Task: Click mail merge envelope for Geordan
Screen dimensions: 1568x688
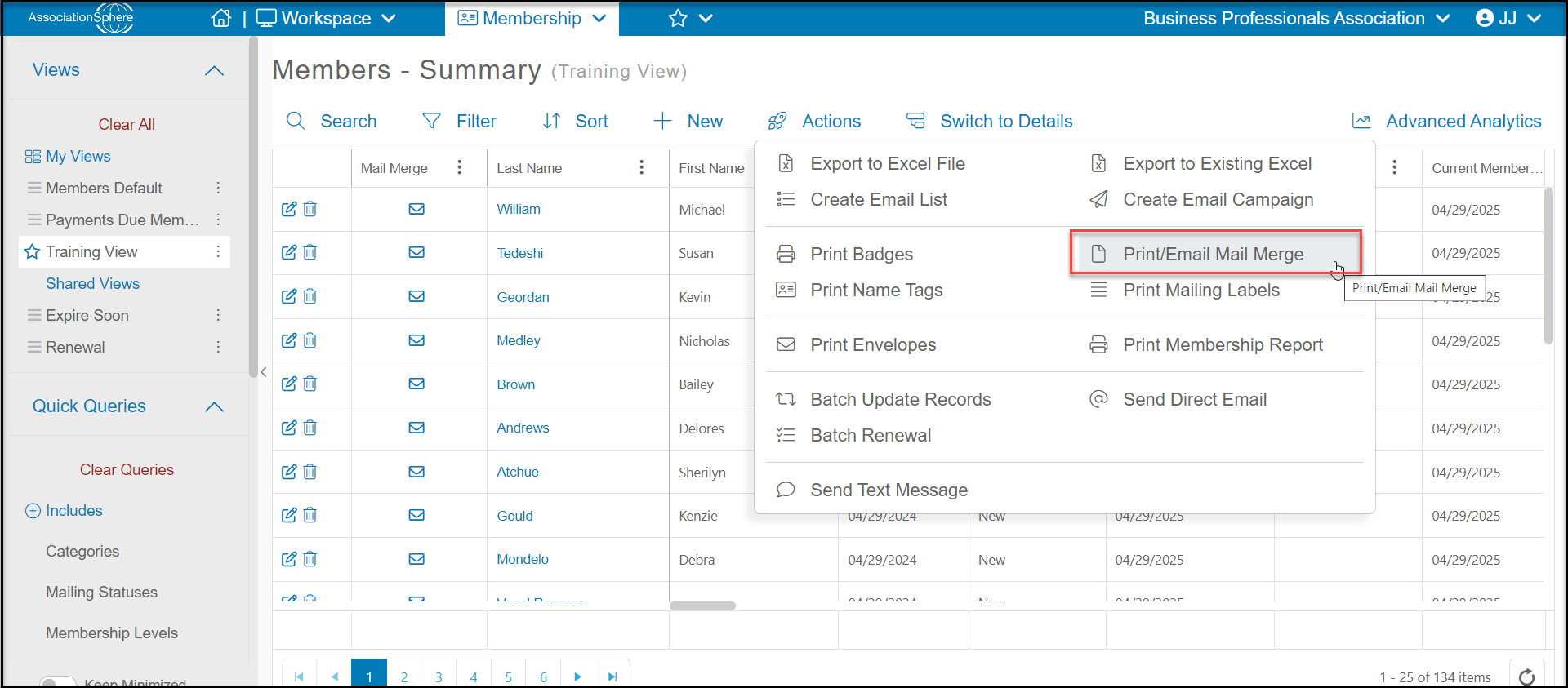Action: (416, 296)
